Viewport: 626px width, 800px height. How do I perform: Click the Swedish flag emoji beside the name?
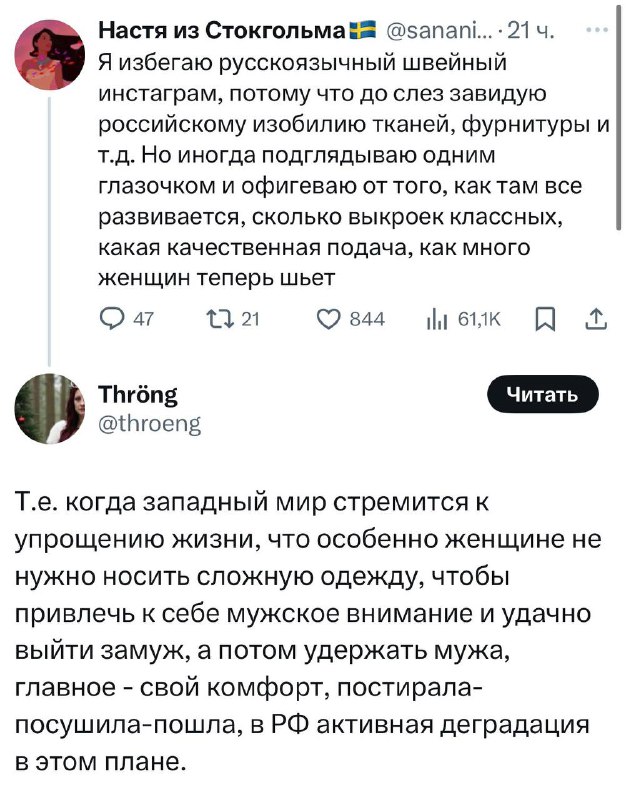click(364, 30)
